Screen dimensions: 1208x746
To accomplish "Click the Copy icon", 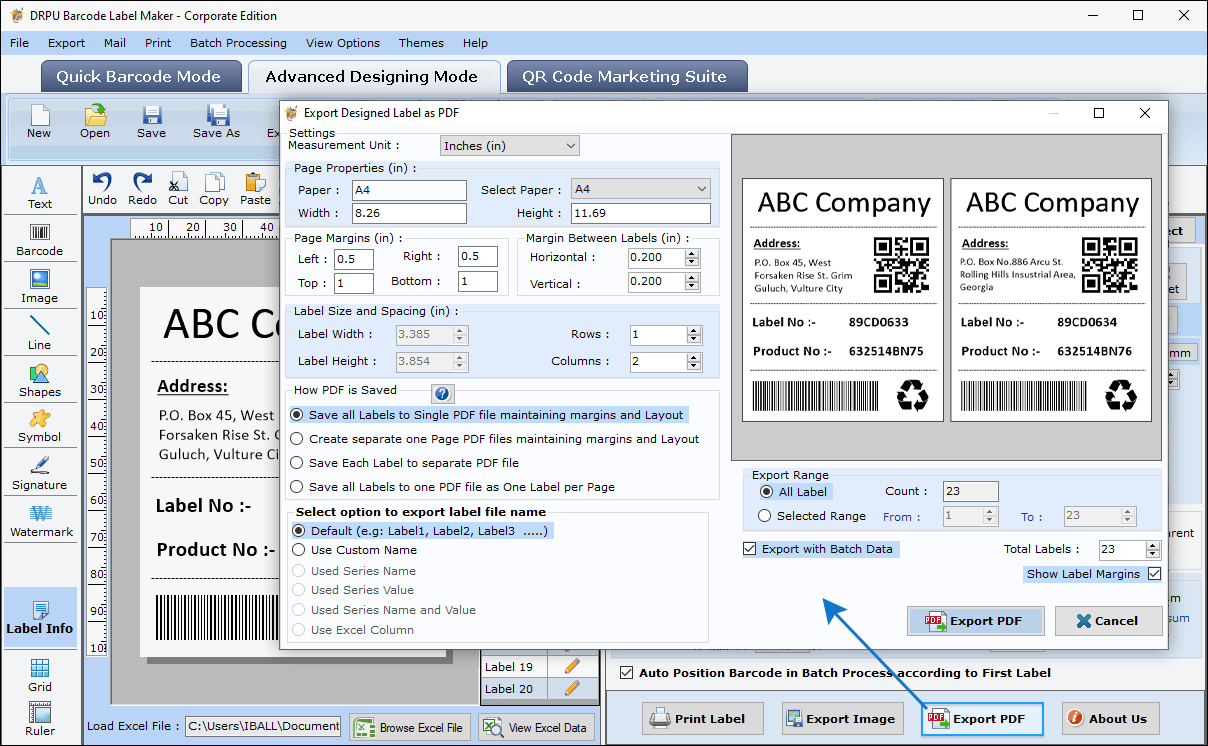I will pyautogui.click(x=214, y=188).
